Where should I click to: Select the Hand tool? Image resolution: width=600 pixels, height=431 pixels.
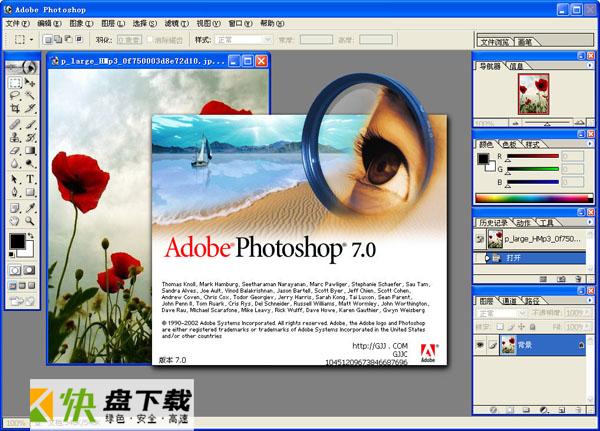tap(15, 221)
